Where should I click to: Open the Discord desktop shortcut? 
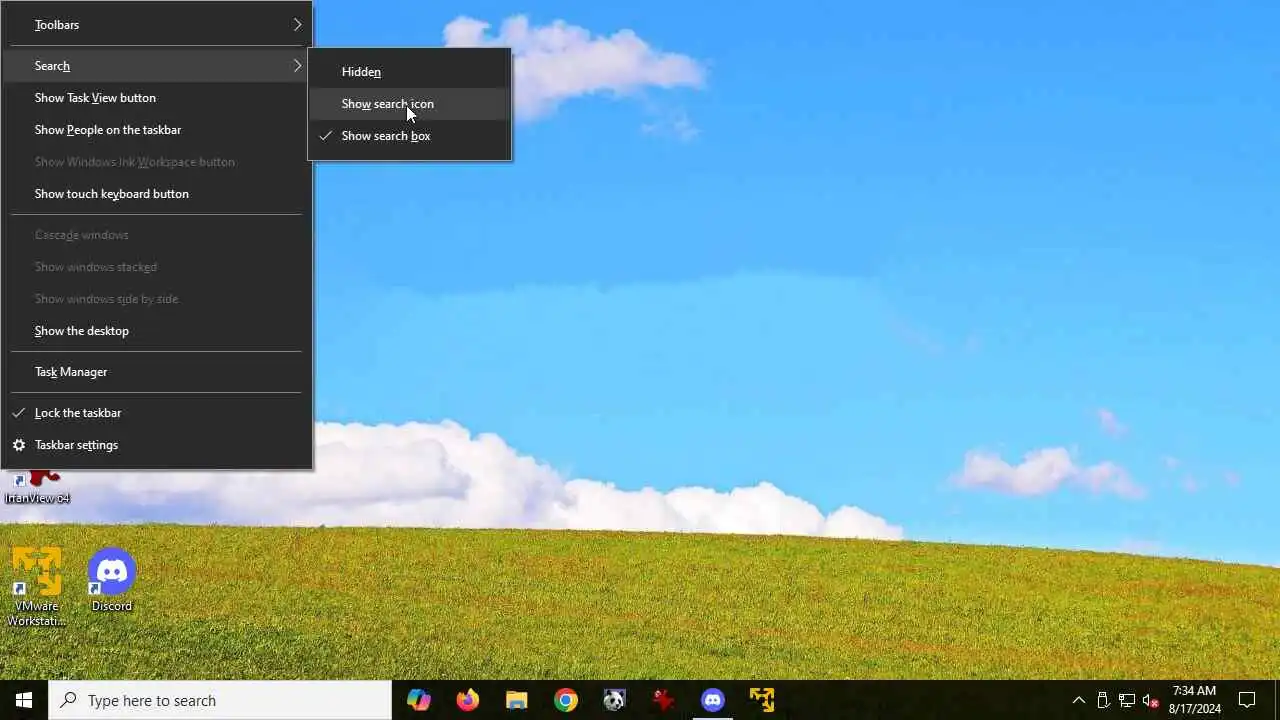click(112, 580)
